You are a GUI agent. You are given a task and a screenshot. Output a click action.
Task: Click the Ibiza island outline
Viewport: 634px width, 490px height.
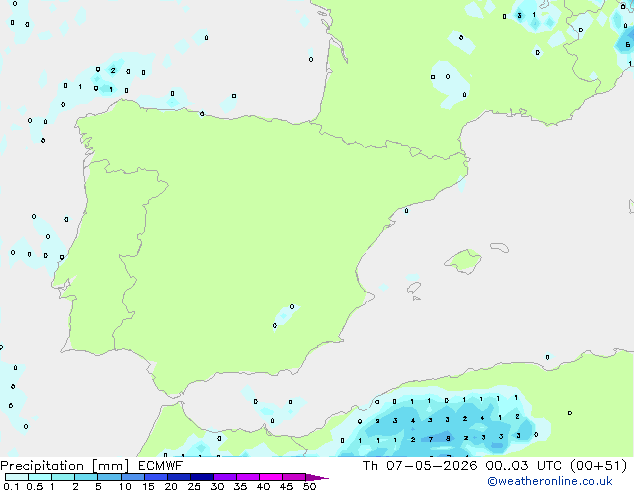(414, 288)
